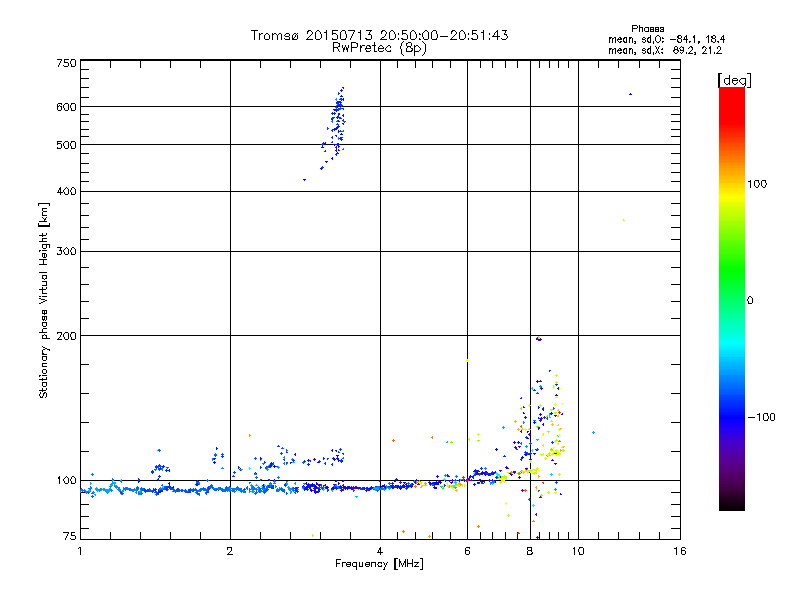Click the isolated blue point near 13 MHz top
Screen dimensions: 800x600
tap(631, 94)
